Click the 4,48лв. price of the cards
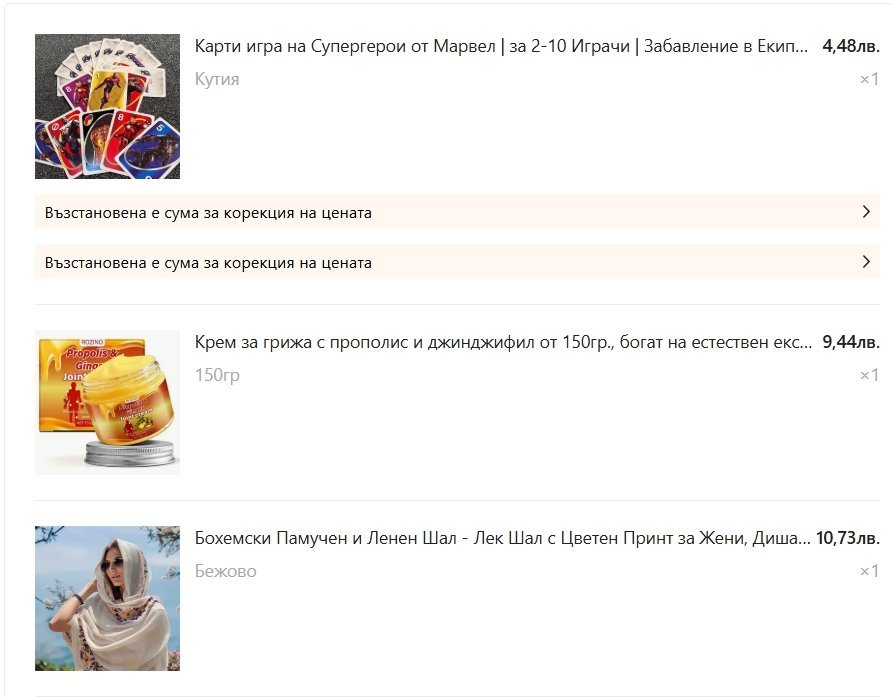892x697 pixels. [x=851, y=46]
